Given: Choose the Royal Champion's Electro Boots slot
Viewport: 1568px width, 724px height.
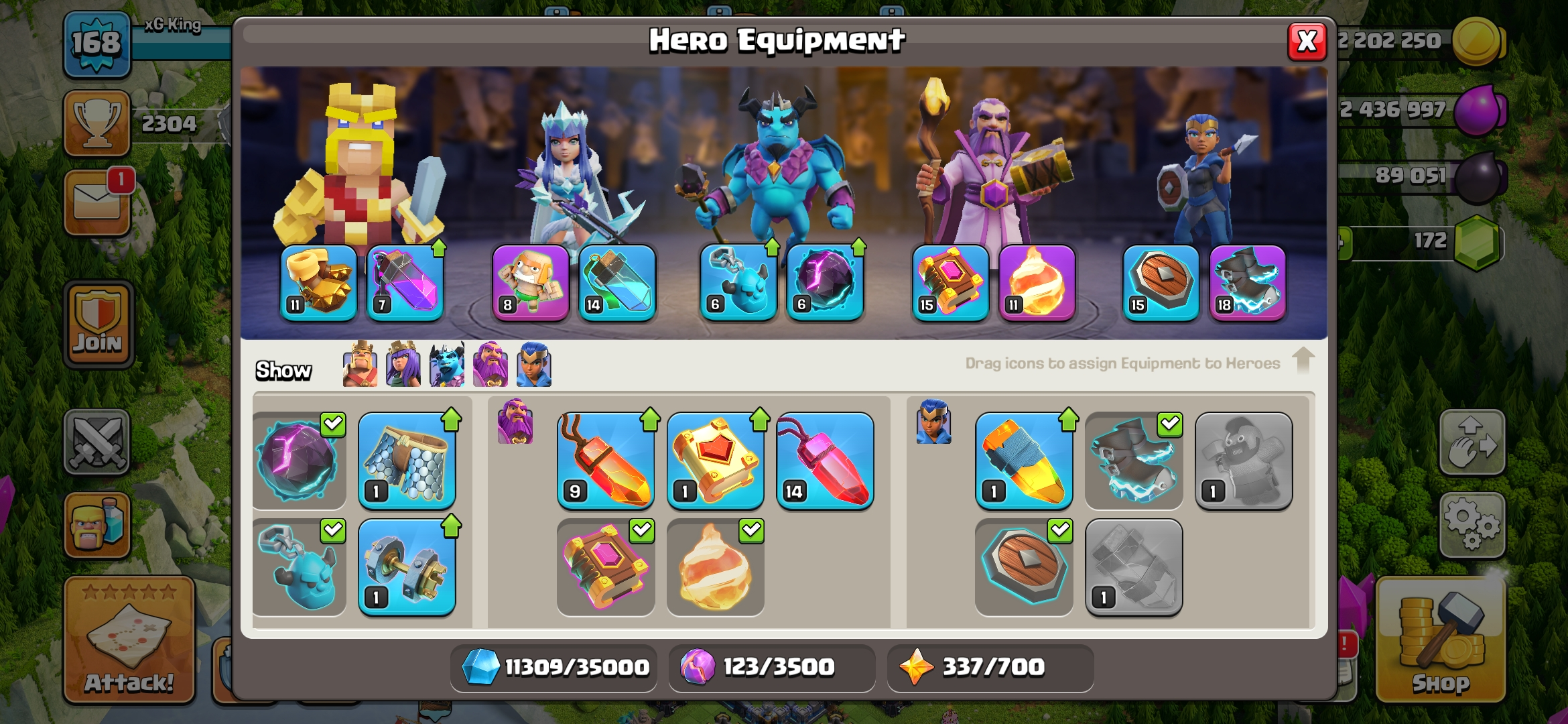Looking at the screenshot, I should 1247,282.
